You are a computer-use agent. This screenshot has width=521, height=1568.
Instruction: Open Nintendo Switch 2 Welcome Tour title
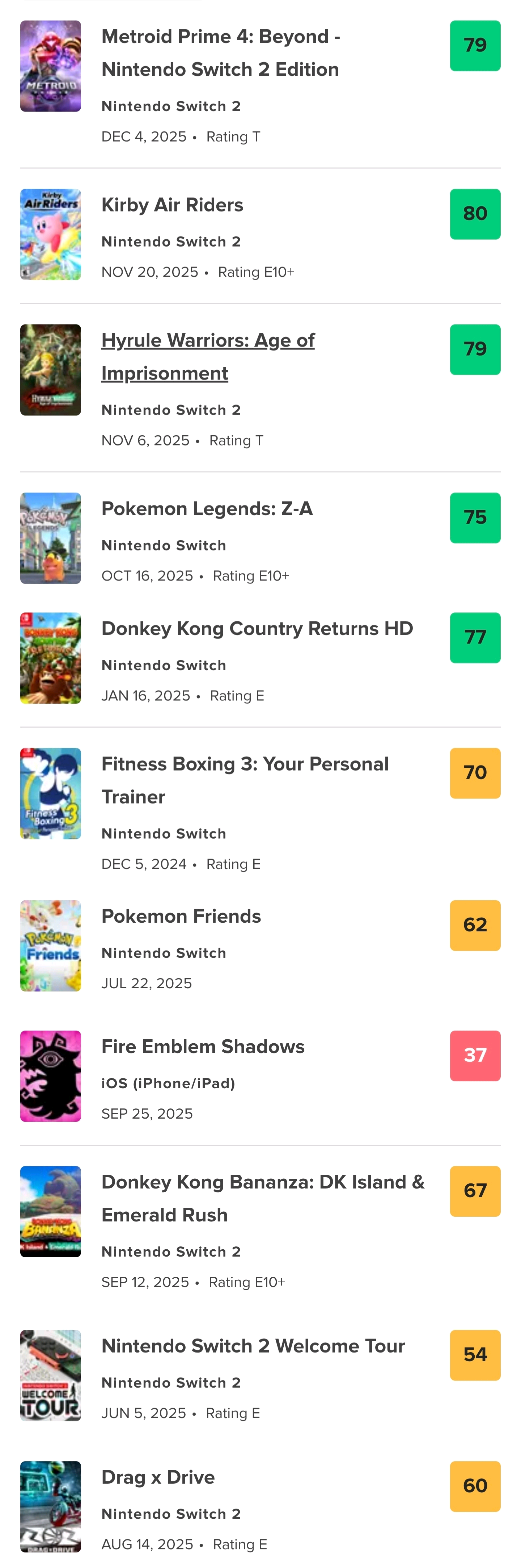[x=252, y=1345]
